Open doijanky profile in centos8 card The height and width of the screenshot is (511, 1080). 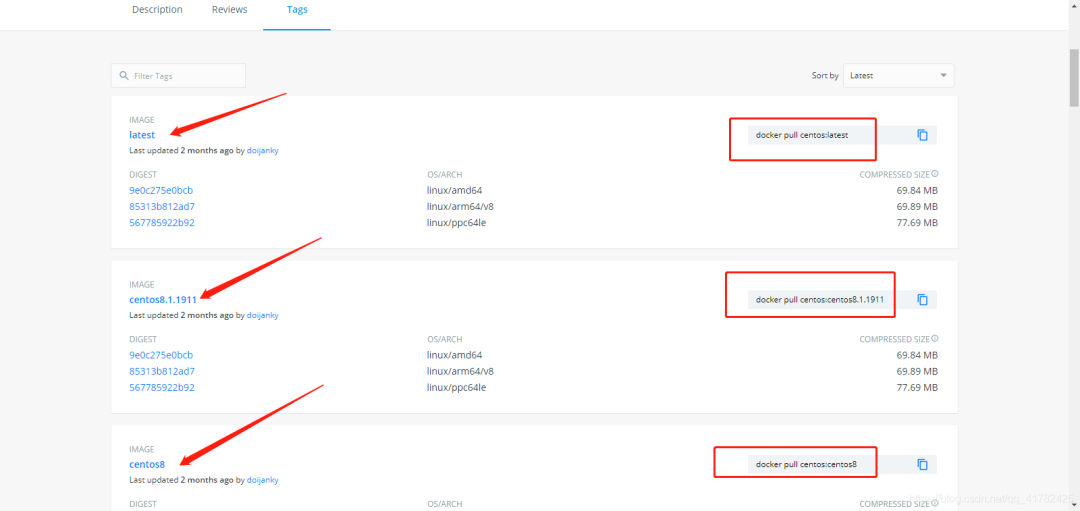pos(262,479)
